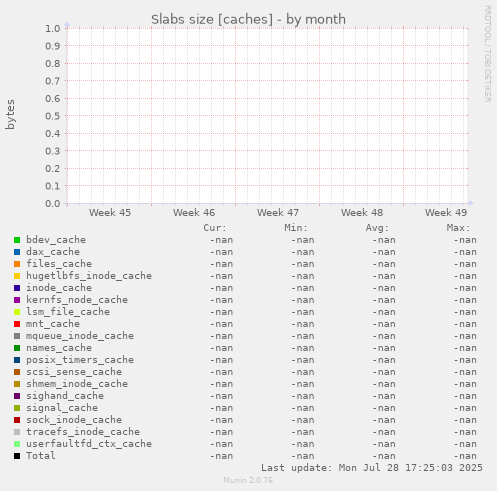Click the Max: column header
497x491 pixels.
click(x=458, y=228)
